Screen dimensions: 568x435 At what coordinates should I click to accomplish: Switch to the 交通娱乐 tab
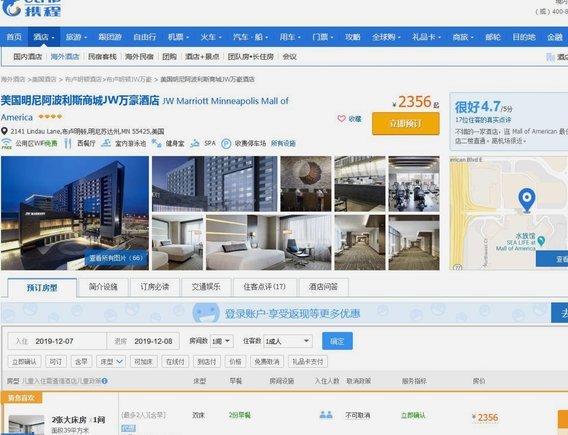point(206,287)
